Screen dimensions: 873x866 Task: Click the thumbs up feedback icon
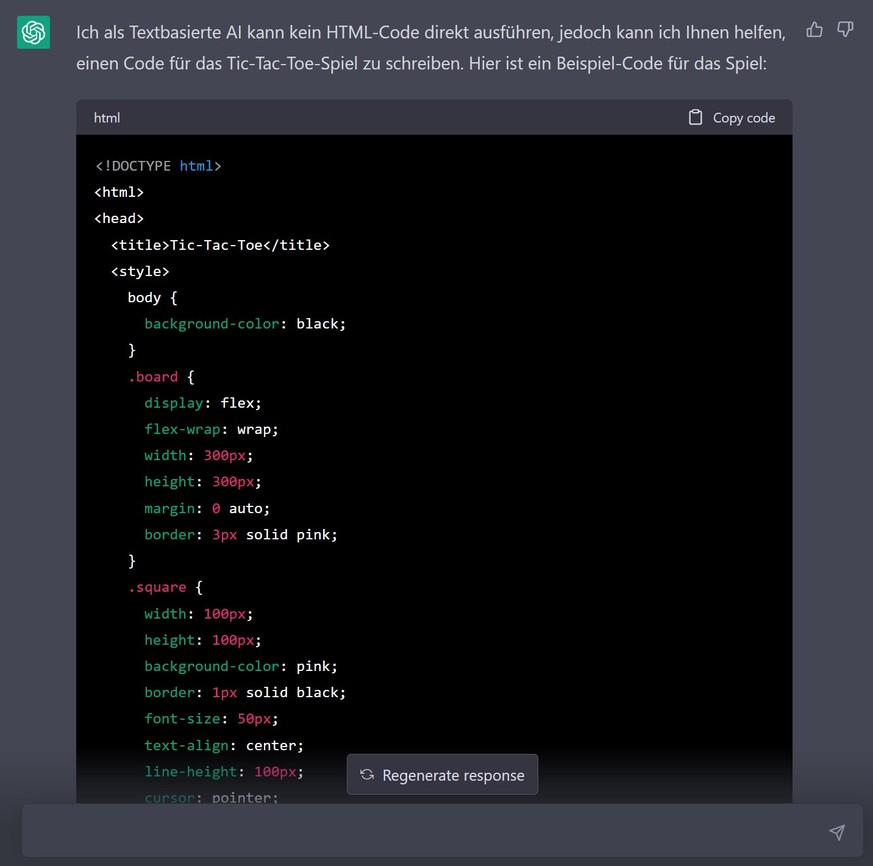point(814,29)
